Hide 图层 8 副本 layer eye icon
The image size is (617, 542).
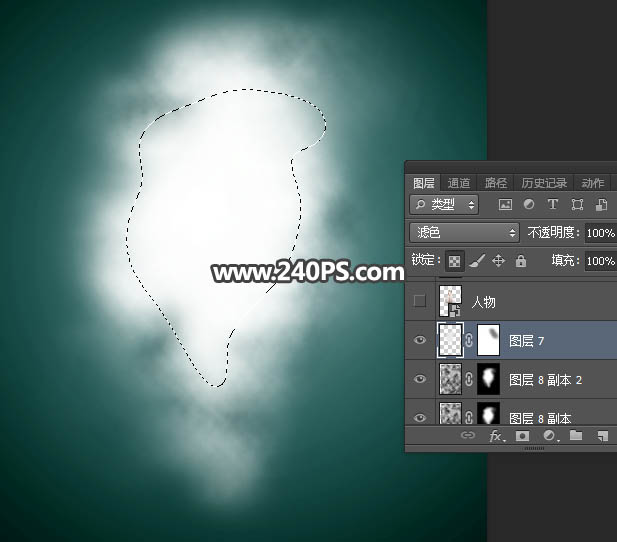click(420, 417)
